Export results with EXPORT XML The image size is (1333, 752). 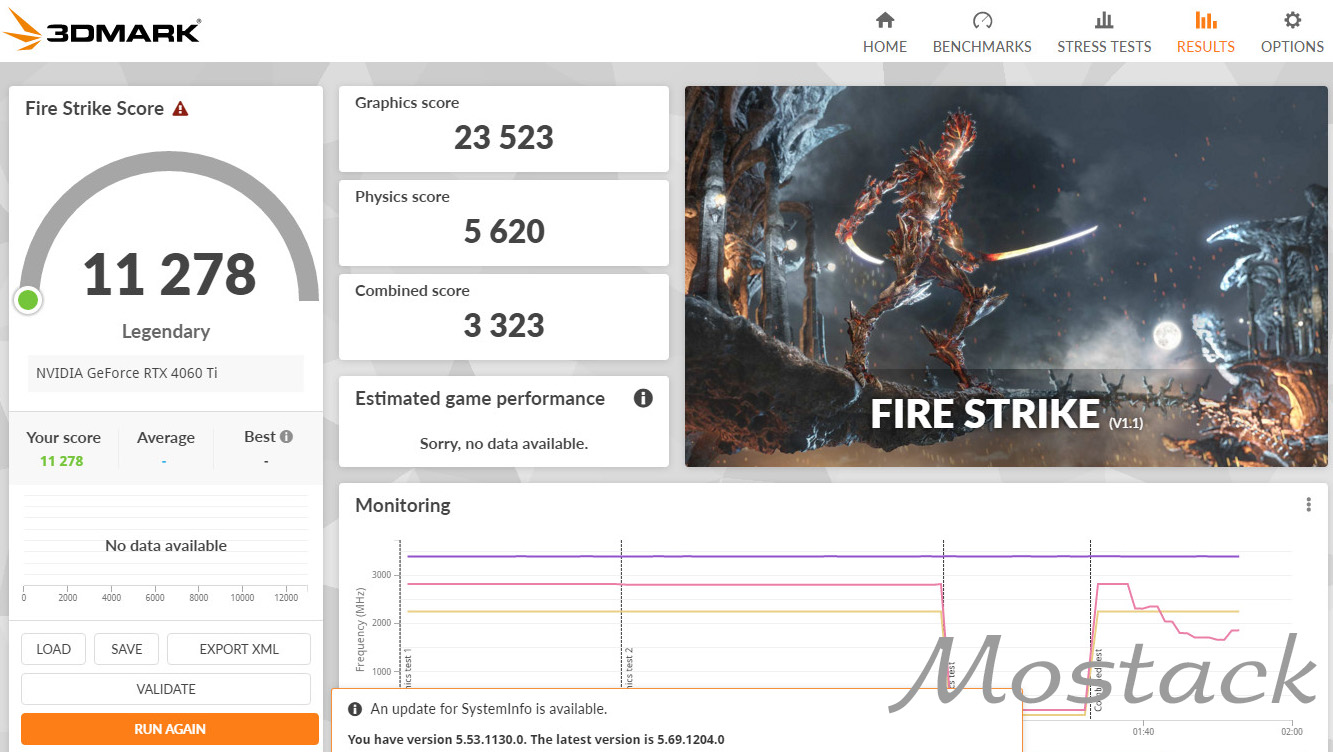coord(239,649)
